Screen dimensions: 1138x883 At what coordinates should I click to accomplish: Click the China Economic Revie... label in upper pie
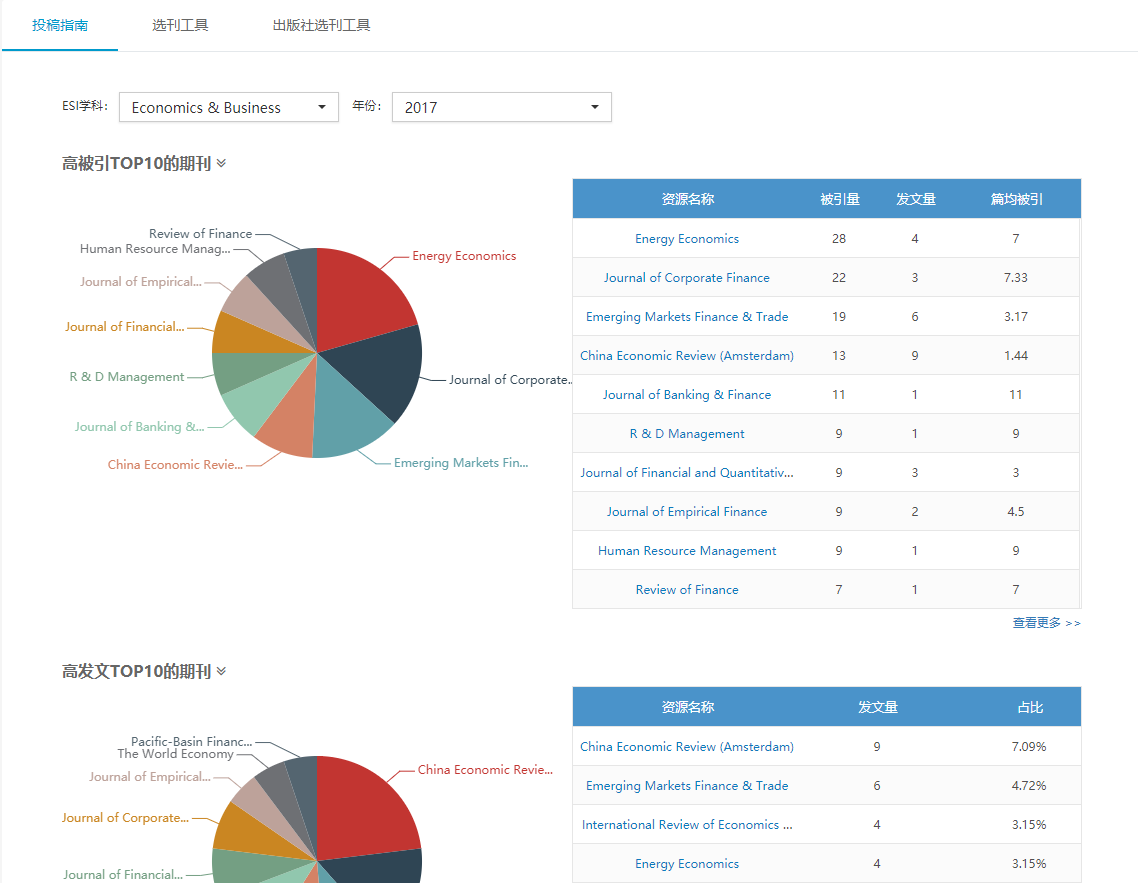[175, 465]
